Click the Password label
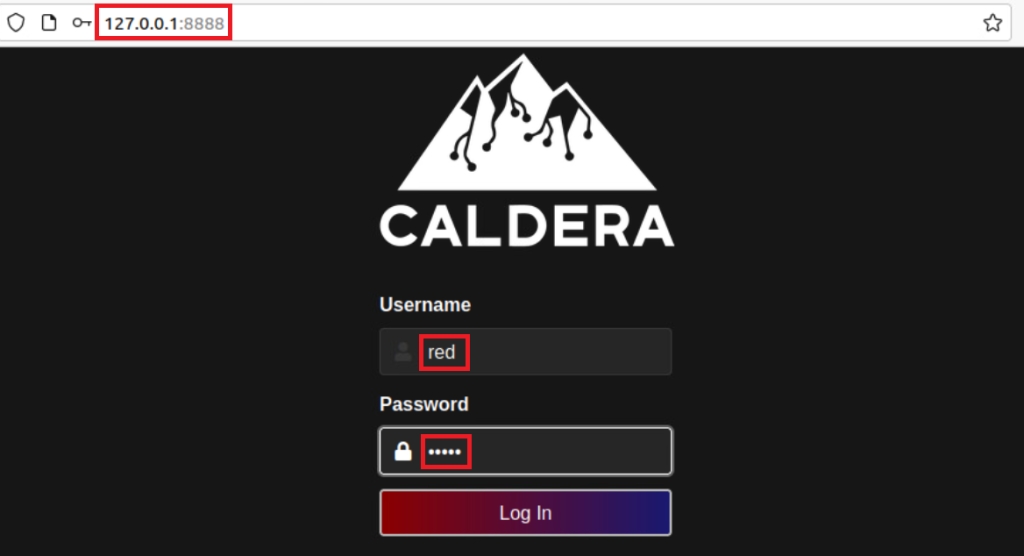Image resolution: width=1024 pixels, height=556 pixels. click(424, 404)
